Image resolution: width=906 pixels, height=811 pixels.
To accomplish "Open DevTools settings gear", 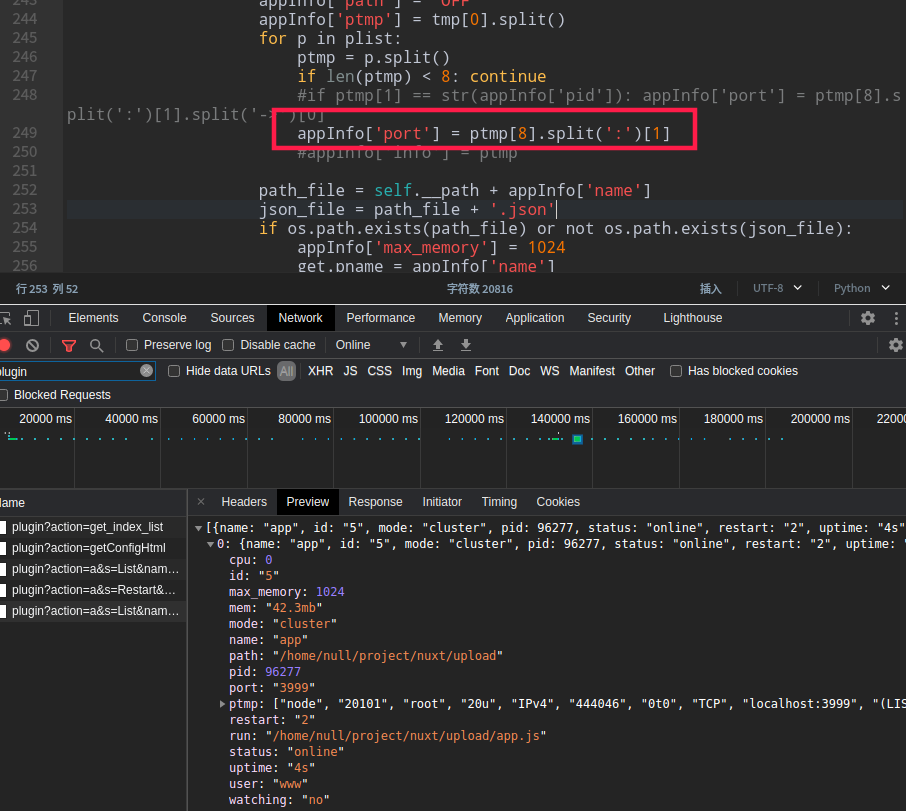I will pos(868,318).
